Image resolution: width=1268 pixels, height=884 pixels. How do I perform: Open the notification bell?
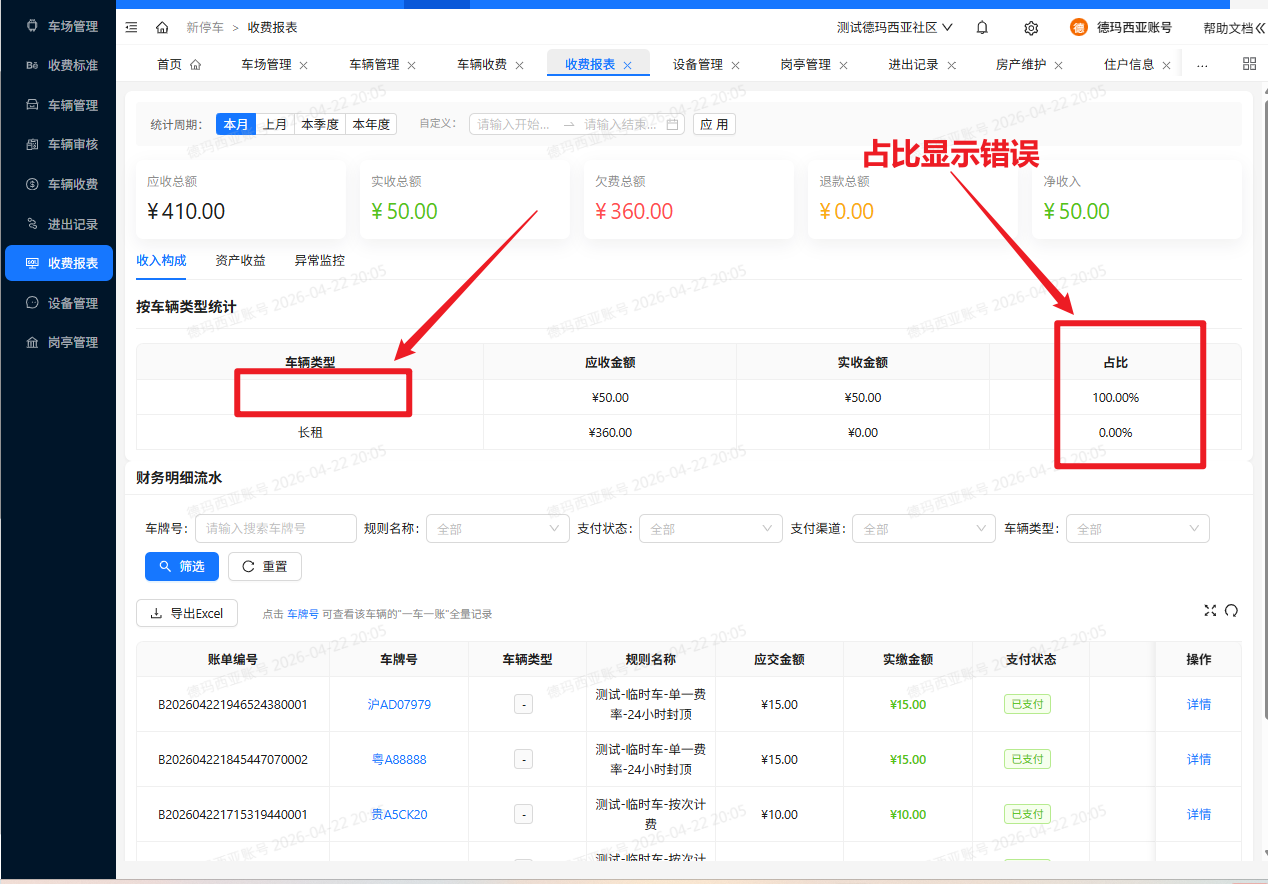tap(982, 28)
